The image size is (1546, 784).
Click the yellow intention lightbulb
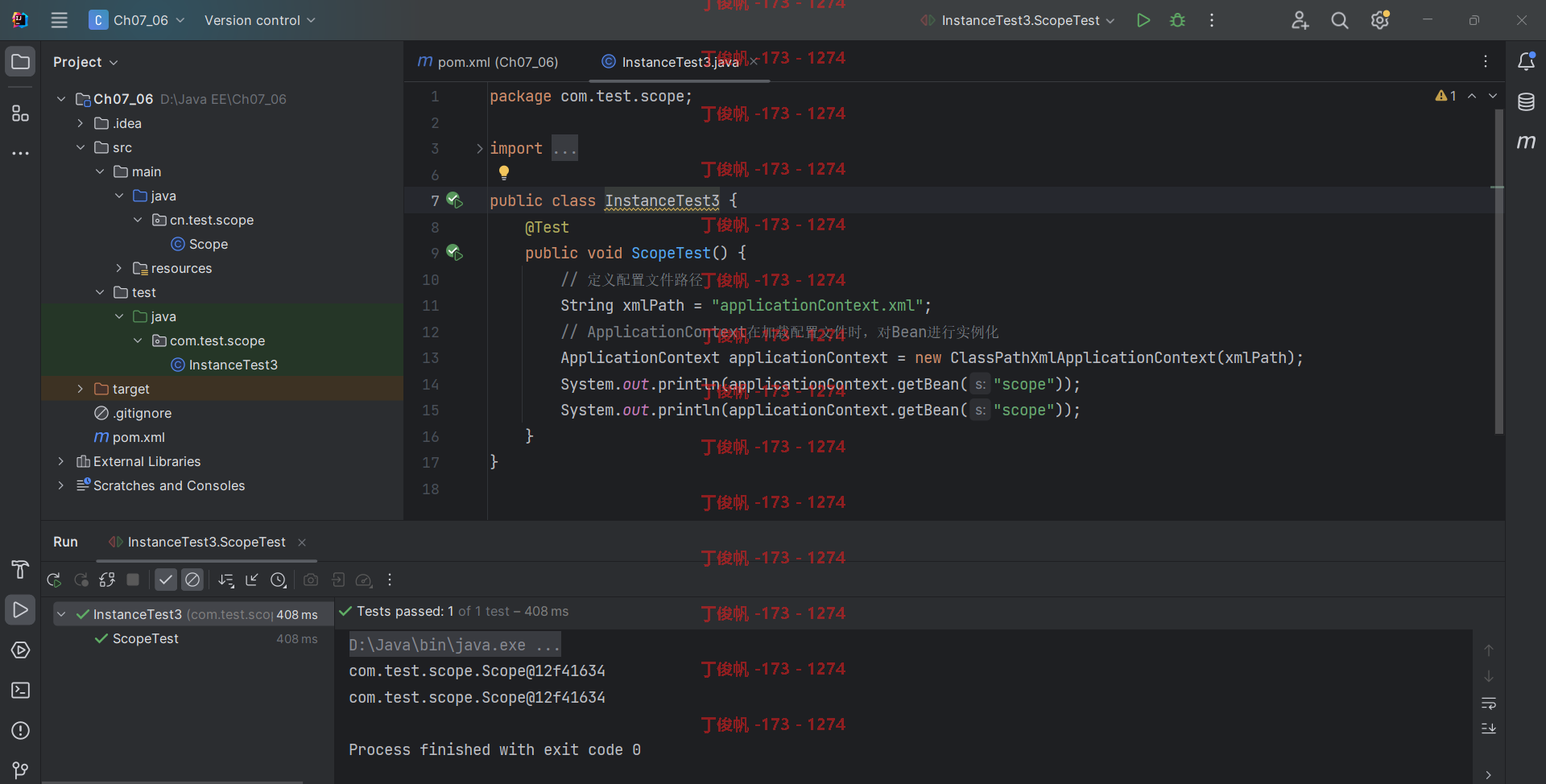(504, 172)
